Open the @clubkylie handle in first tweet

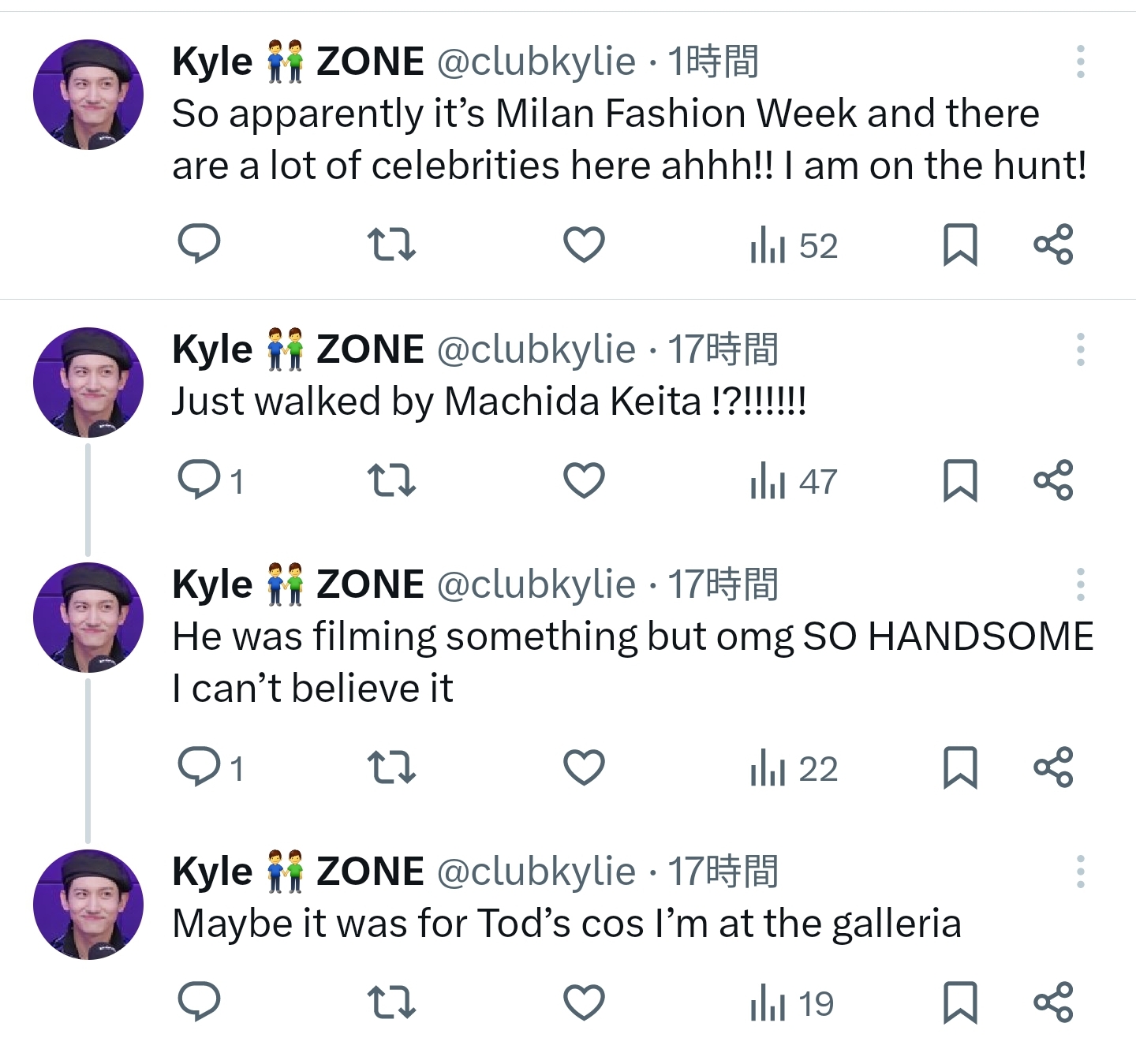pos(536,62)
